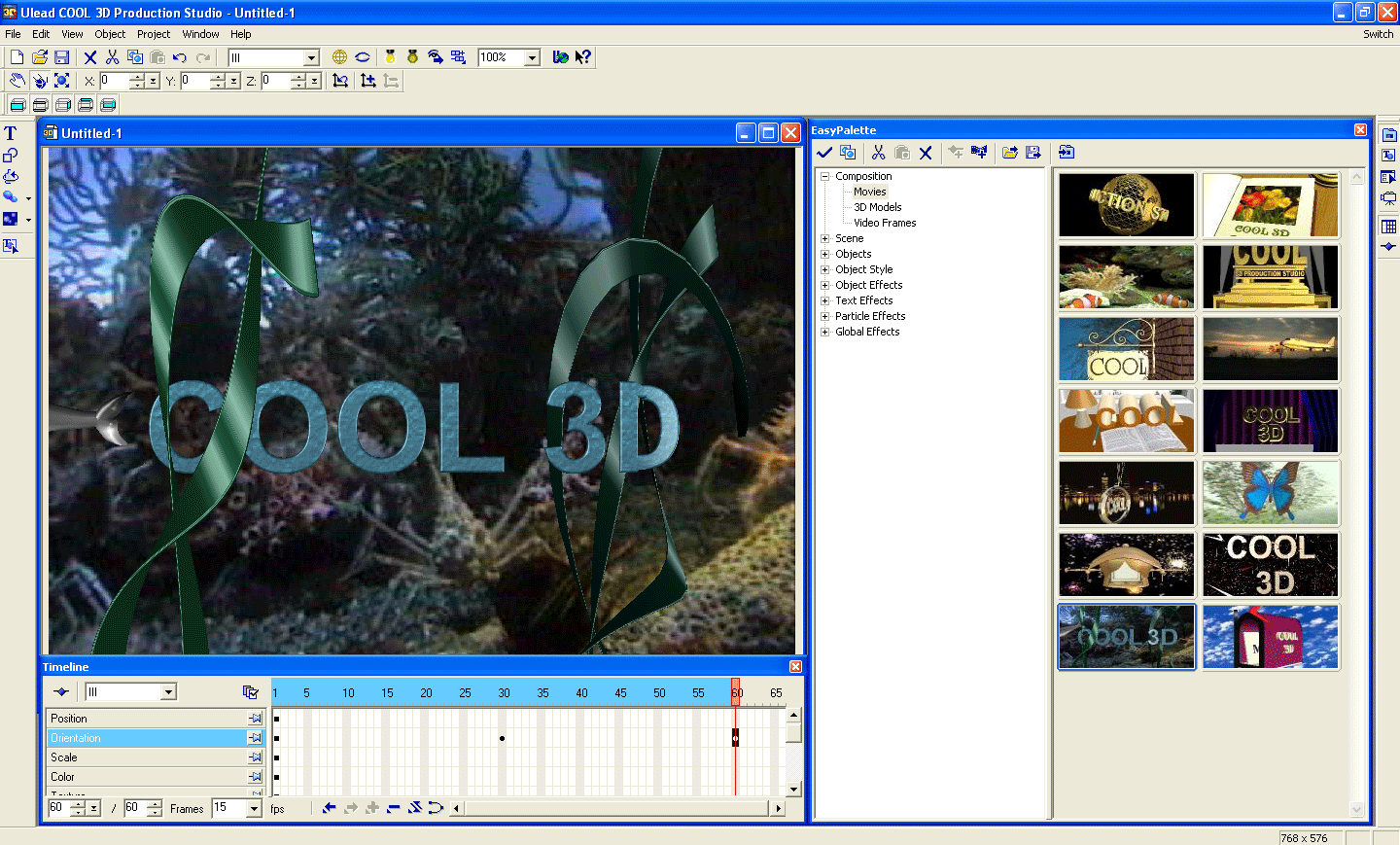Click the blue checkmark Apply icon in EasyPalette
Image resolution: width=1400 pixels, height=845 pixels.
tap(824, 153)
